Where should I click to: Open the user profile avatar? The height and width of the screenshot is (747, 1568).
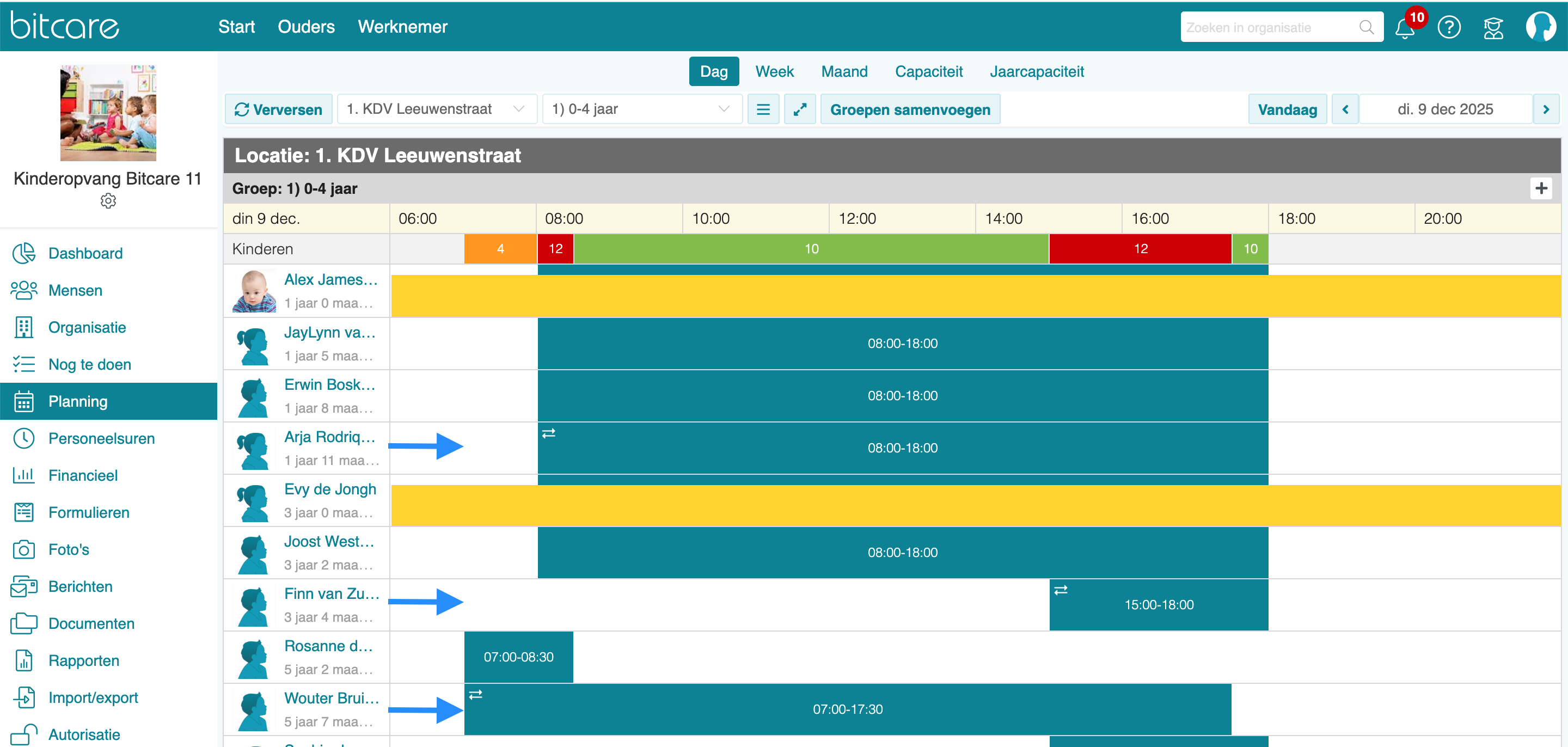(1540, 27)
